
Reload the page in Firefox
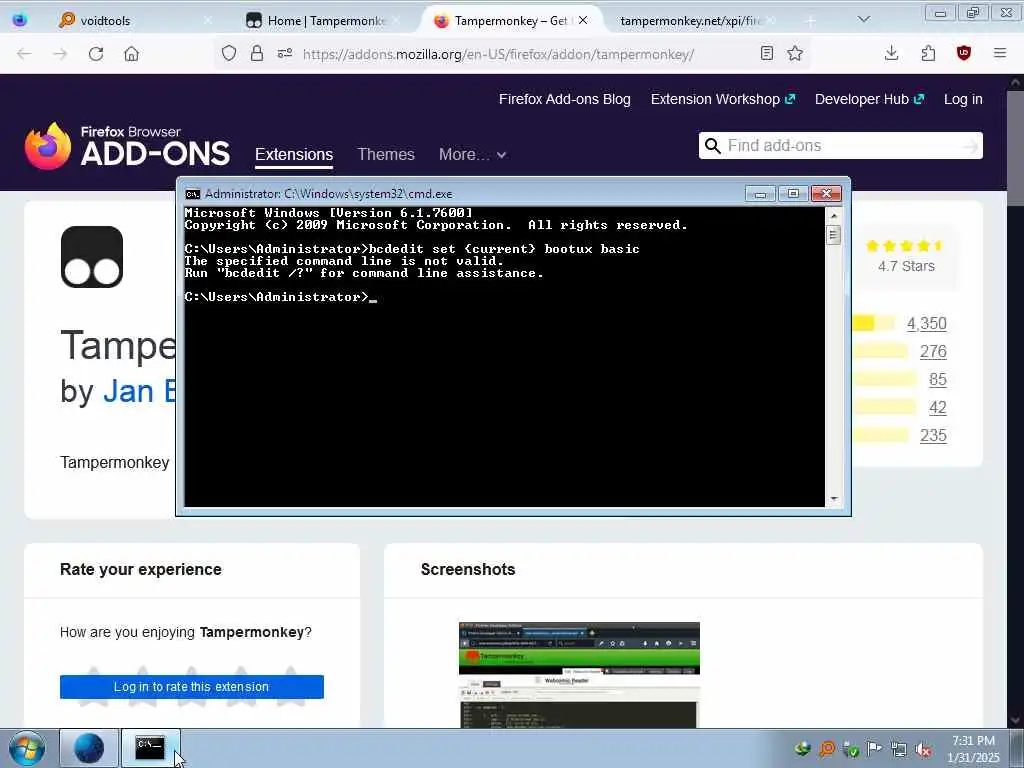96,54
